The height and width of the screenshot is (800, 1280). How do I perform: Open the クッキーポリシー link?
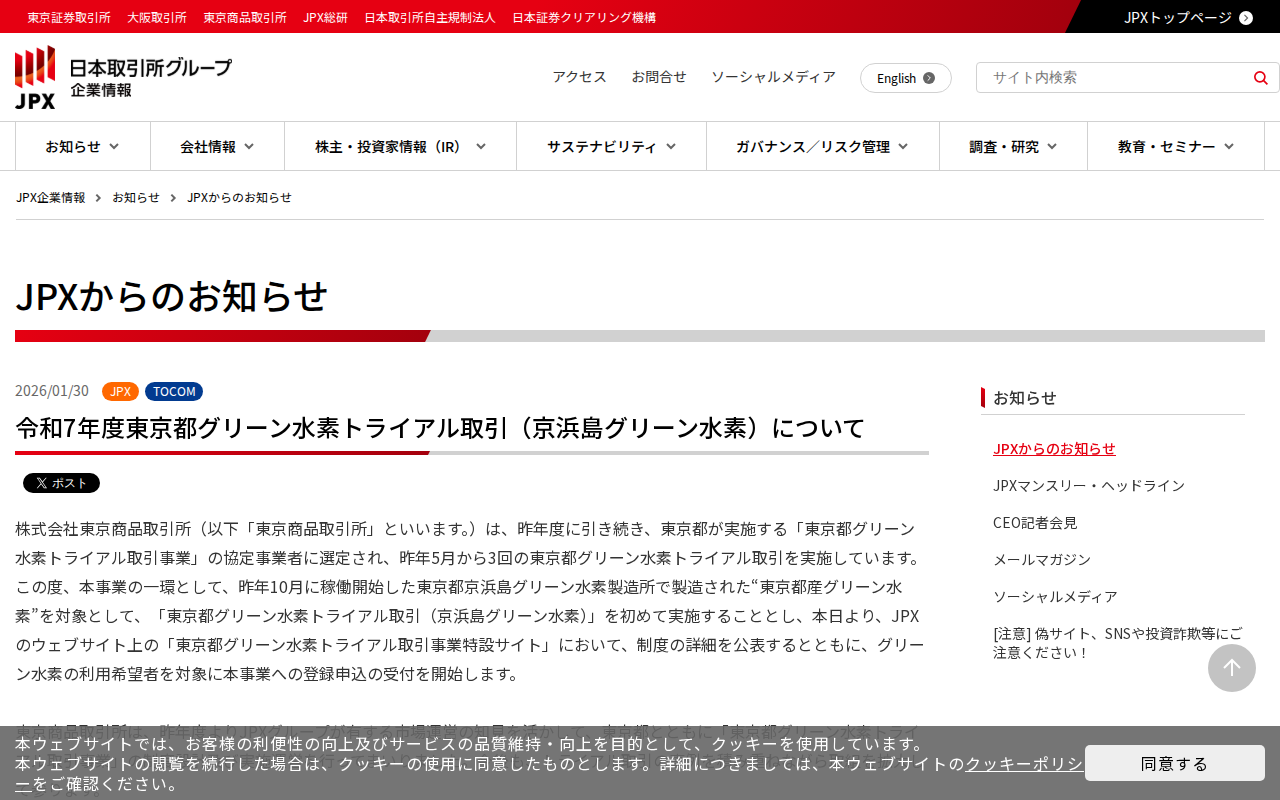point(1023,764)
